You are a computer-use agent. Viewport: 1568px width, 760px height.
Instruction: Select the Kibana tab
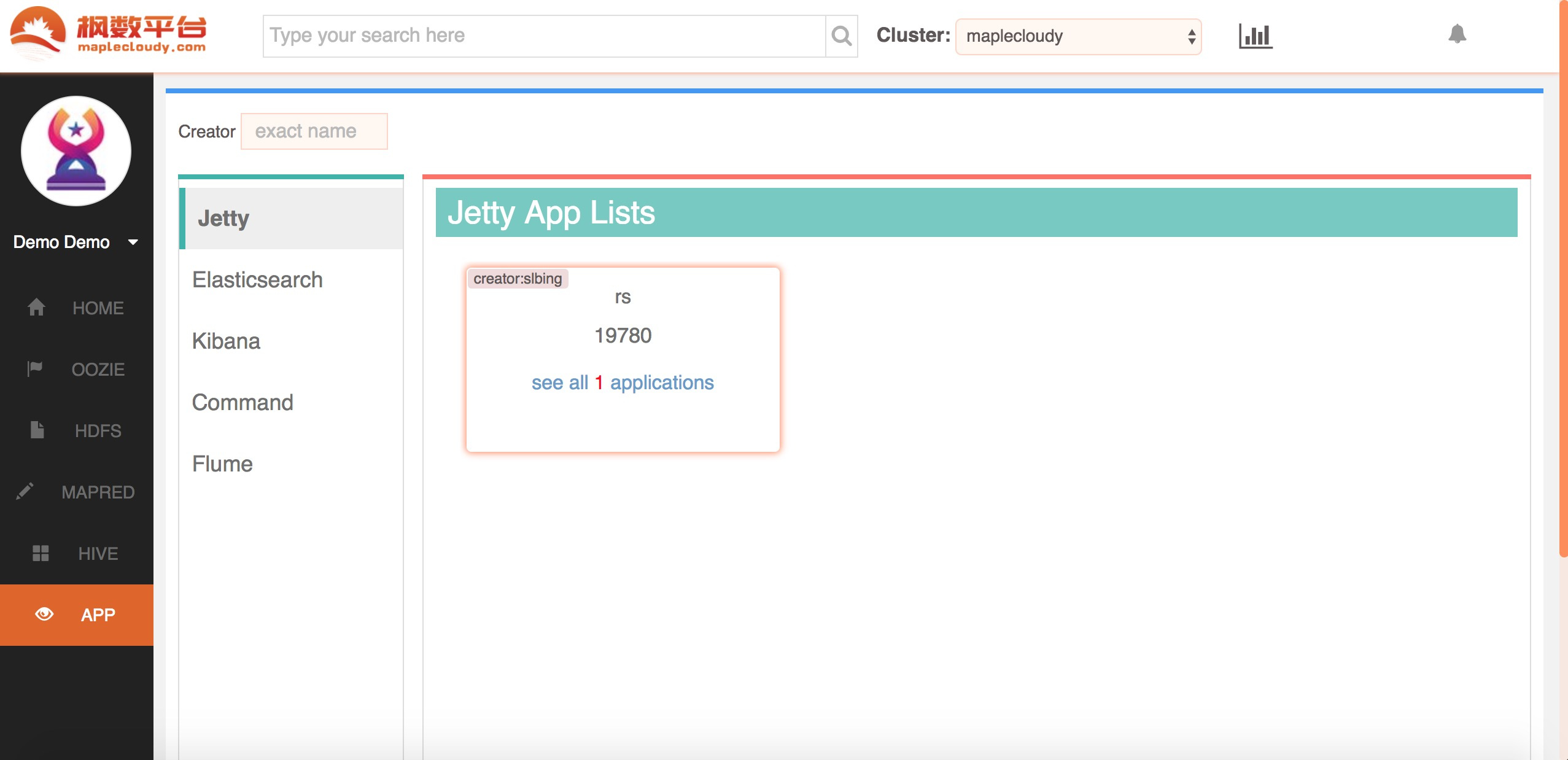226,341
